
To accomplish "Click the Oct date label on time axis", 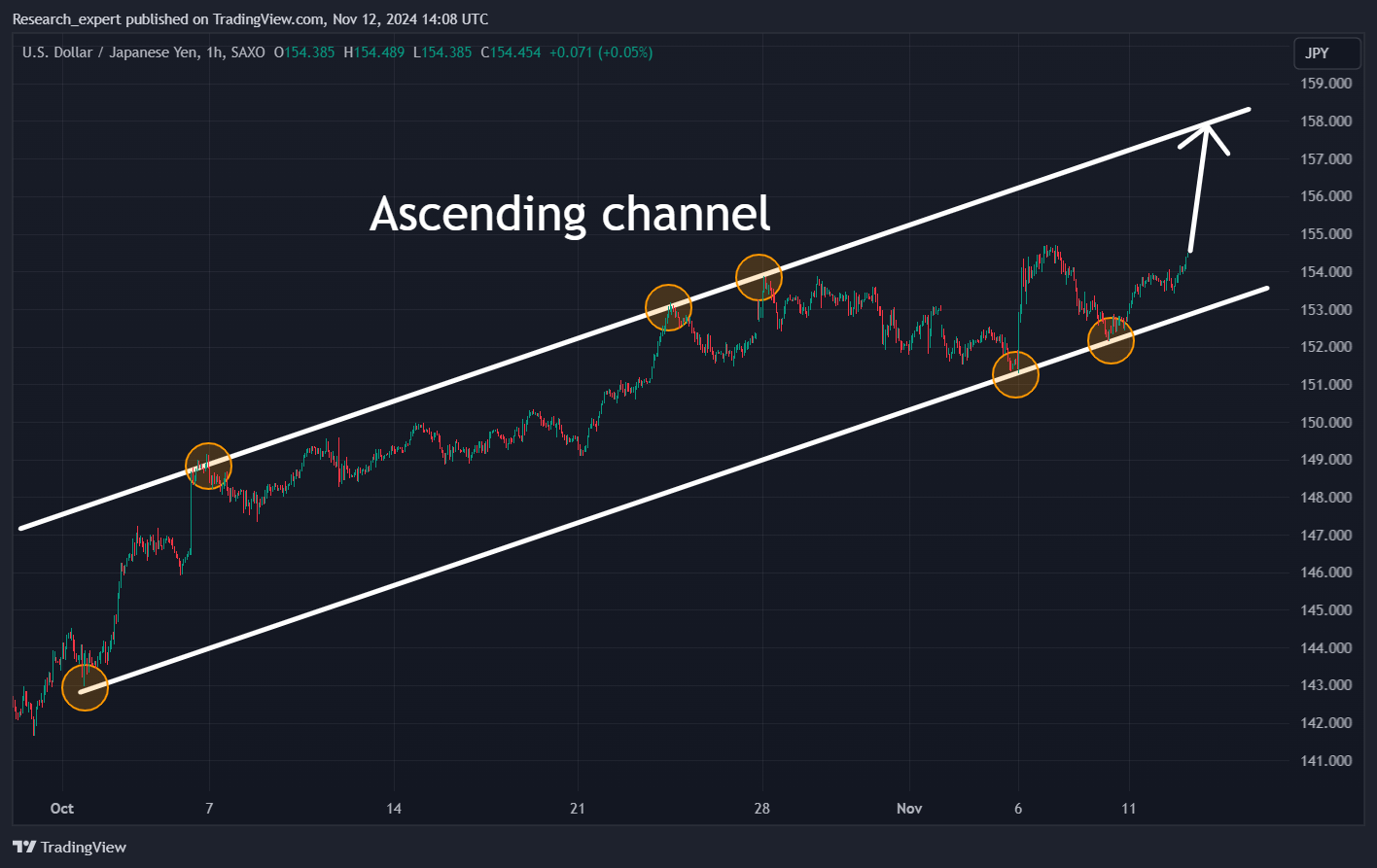I will (x=62, y=809).
